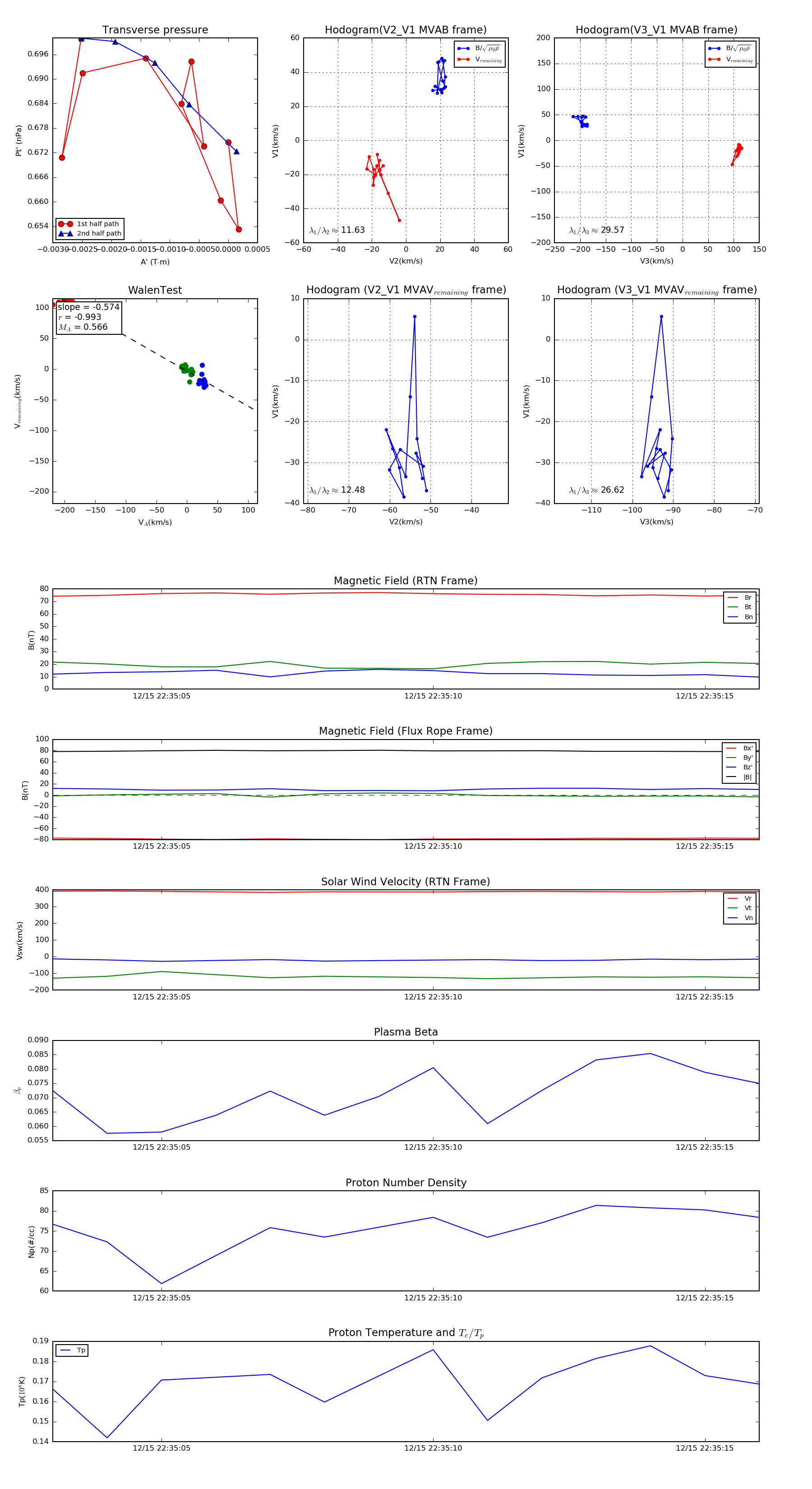Viewport: 812px width, 1489px height.
Task: Click the Pt' (nPa) y-axis label
Action: (x=18, y=140)
